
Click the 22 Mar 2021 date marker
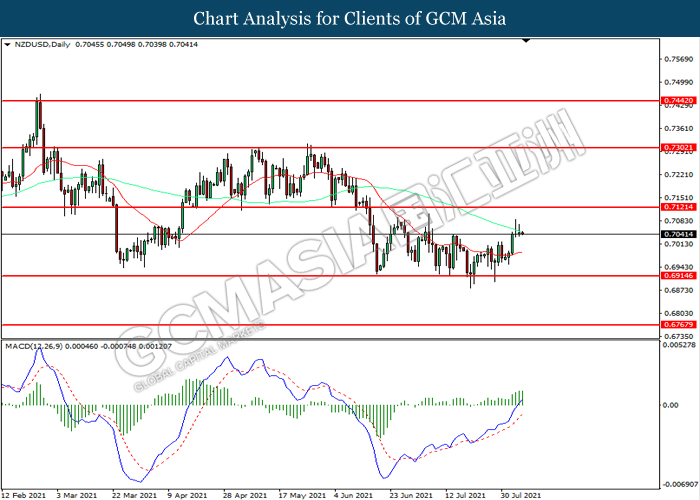134,496
